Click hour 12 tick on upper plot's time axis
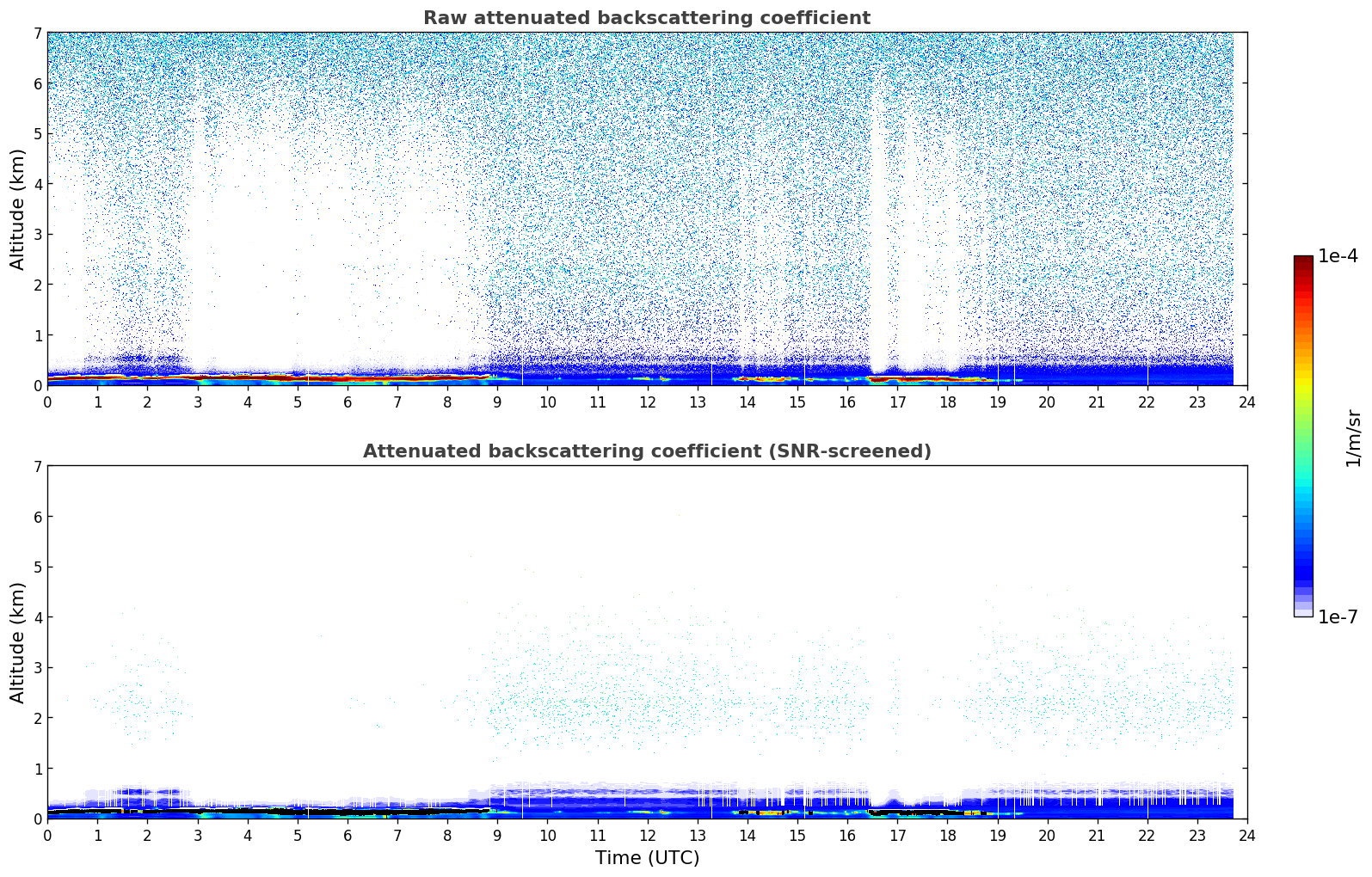1372x877 pixels. point(647,402)
